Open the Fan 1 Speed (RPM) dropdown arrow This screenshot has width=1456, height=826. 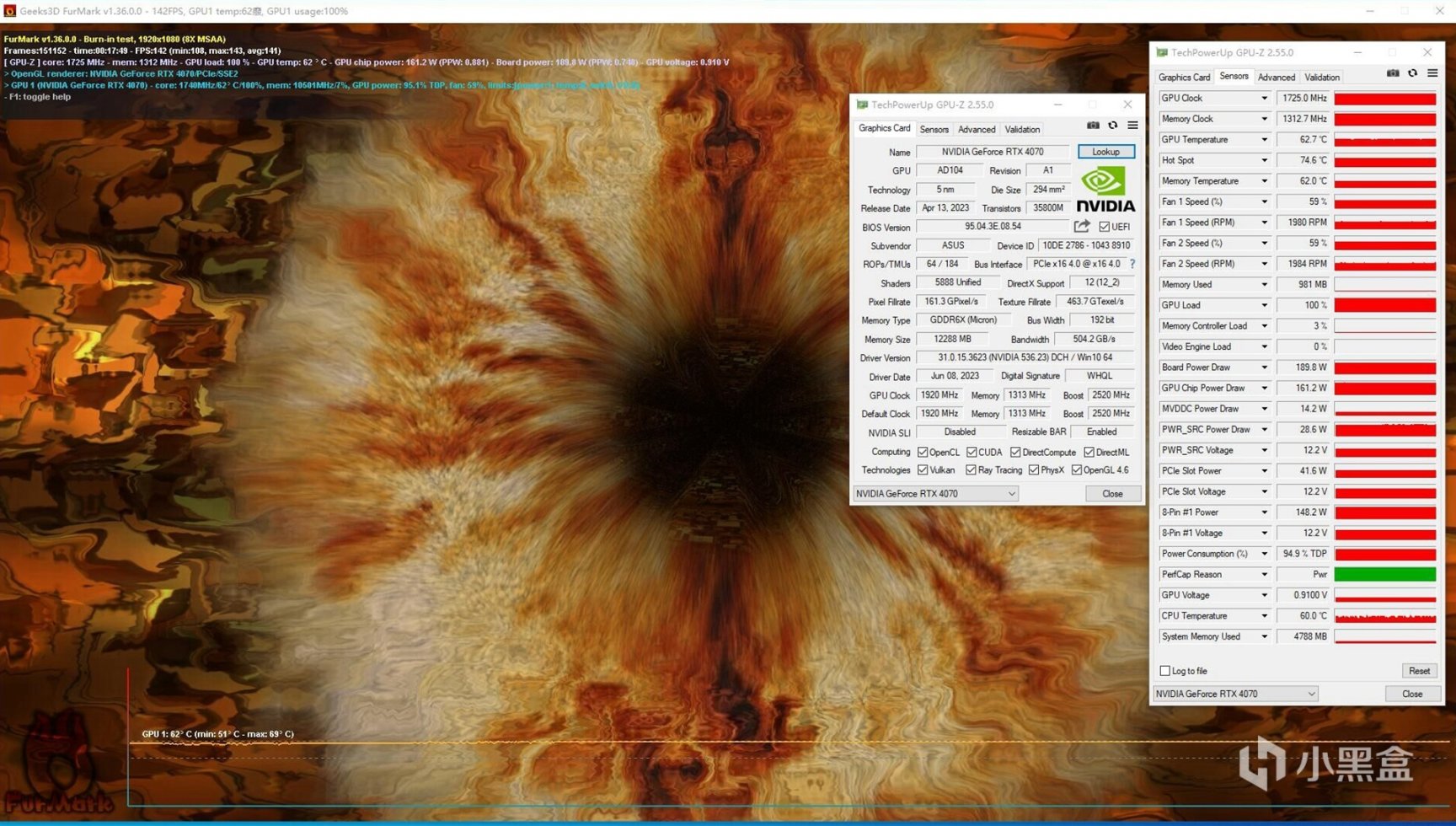[1264, 223]
